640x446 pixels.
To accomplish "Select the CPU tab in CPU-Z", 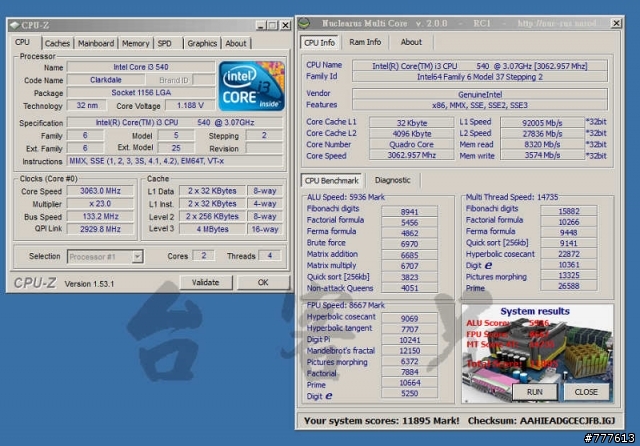I will tap(22, 42).
